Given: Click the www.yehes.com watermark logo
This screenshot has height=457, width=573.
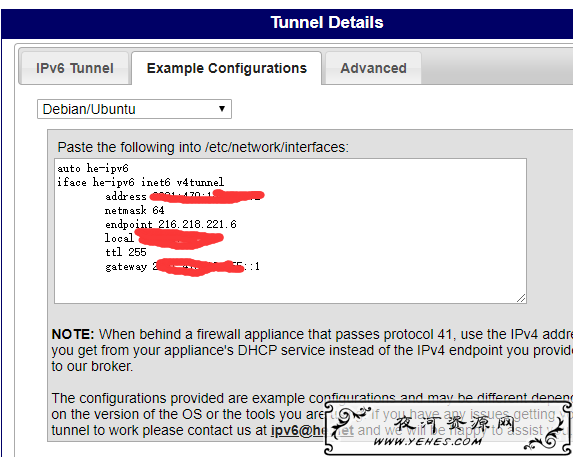Looking at the screenshot, I should click(x=448, y=428).
